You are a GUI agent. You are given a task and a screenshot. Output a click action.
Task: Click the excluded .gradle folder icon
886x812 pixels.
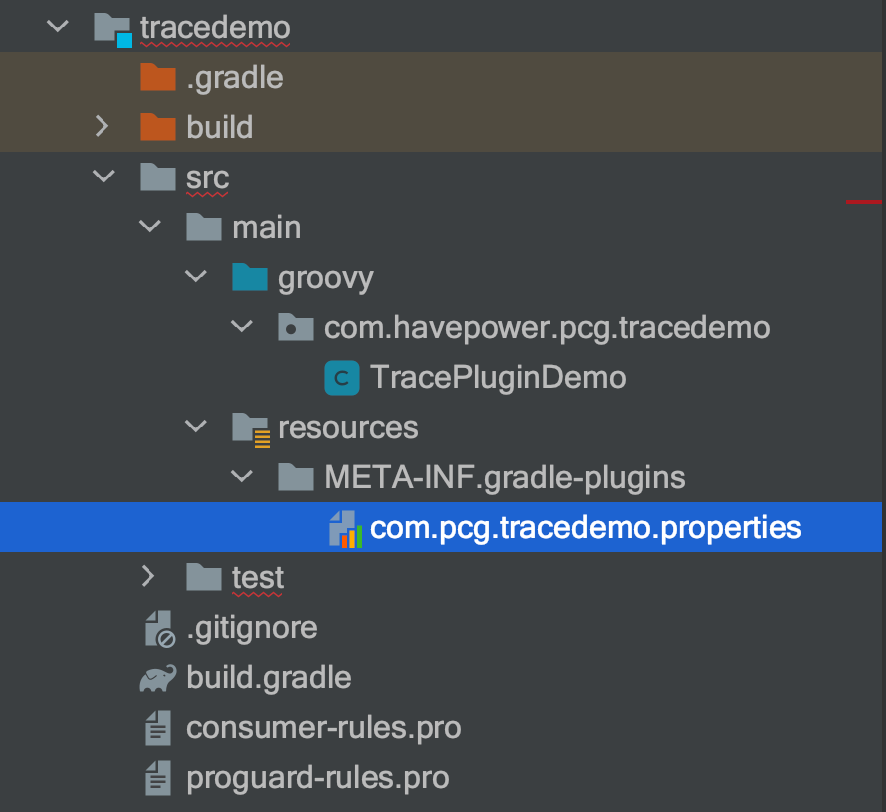157,77
